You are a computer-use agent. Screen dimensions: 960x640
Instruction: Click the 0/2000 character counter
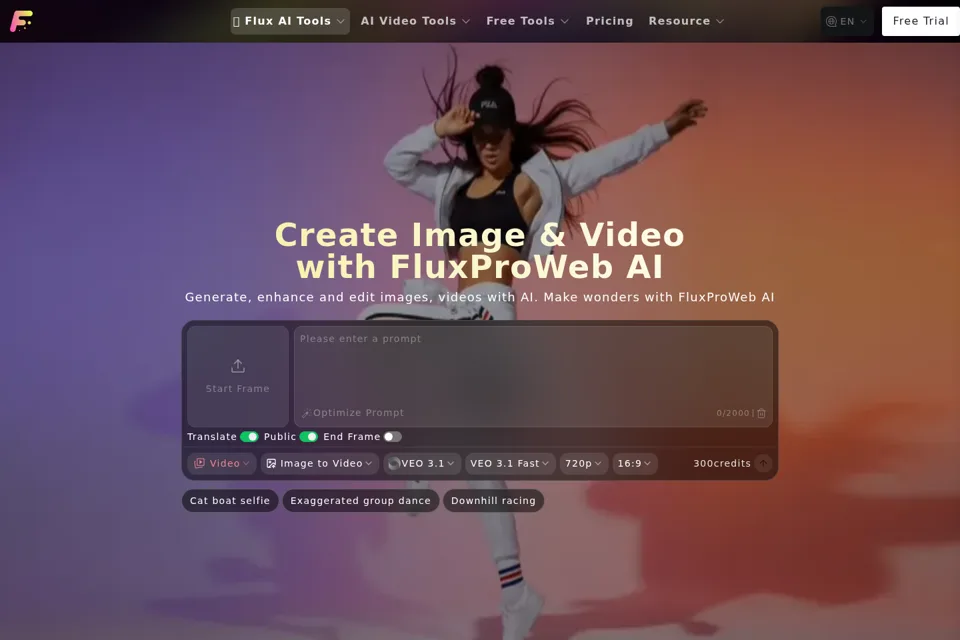click(733, 413)
